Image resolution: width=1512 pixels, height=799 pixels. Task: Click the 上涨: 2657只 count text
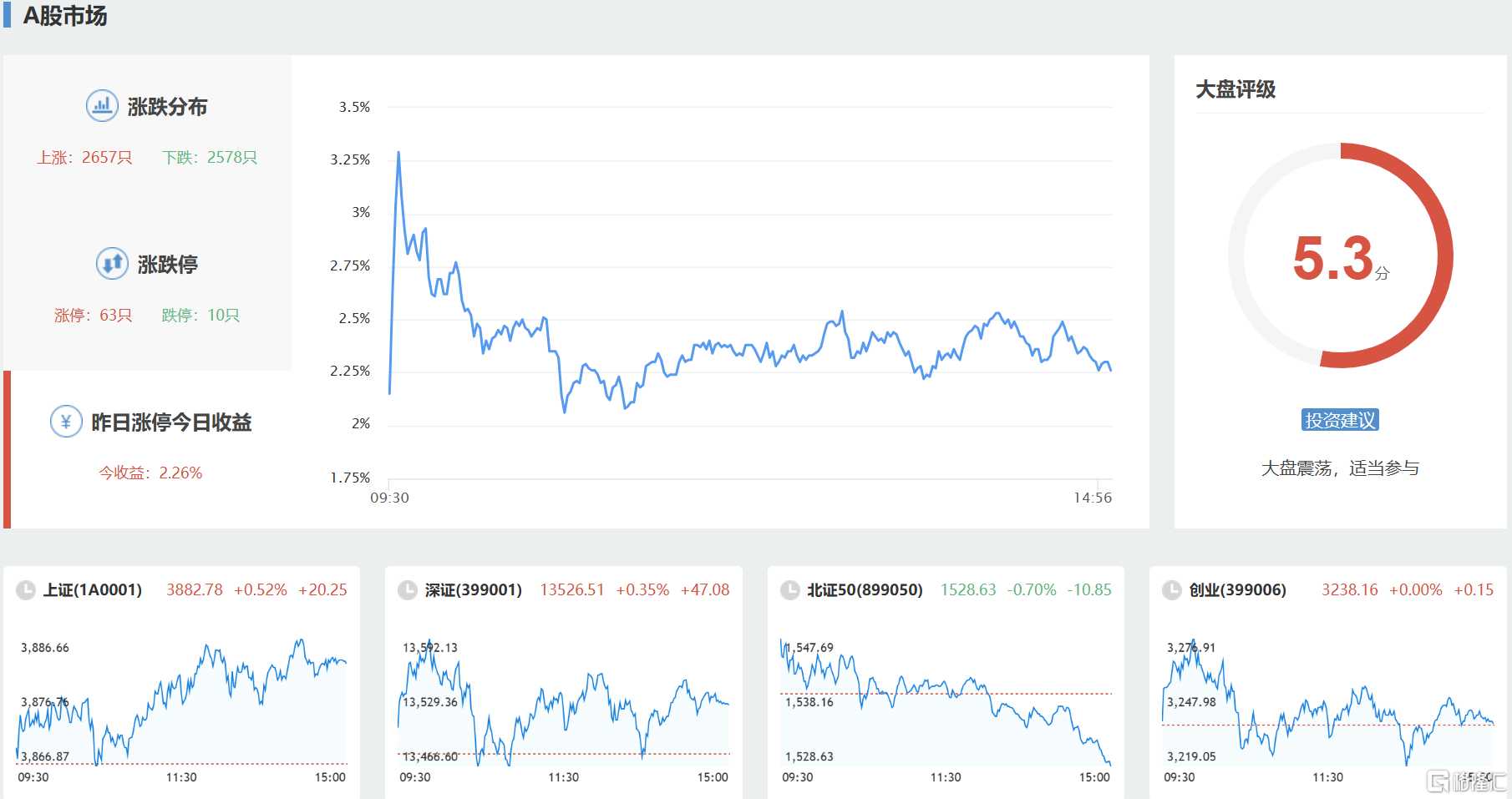click(84, 158)
